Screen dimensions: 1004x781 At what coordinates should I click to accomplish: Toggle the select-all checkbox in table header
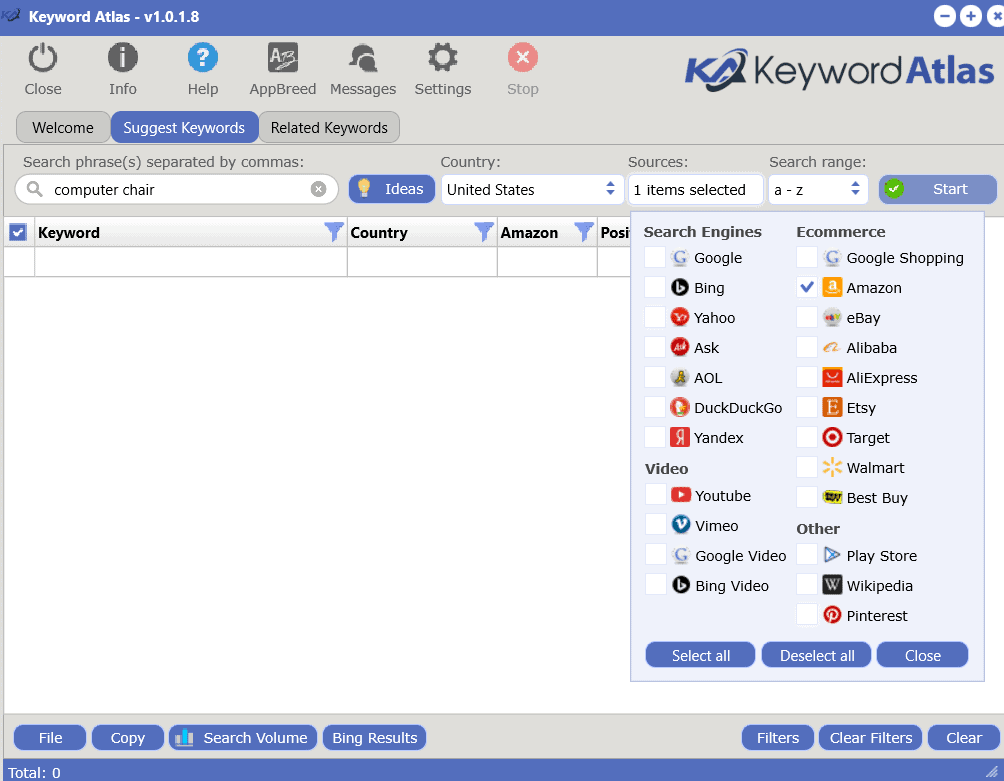click(x=18, y=232)
